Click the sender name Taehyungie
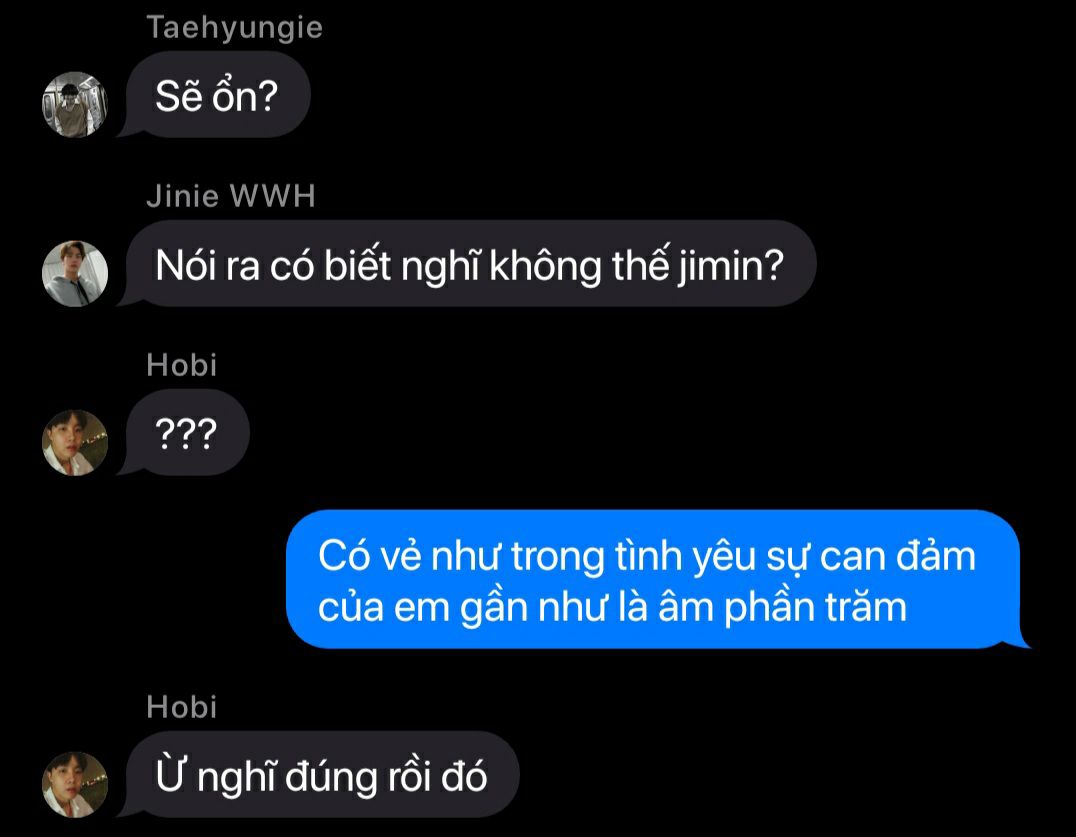Image resolution: width=1076 pixels, height=837 pixels. point(235,27)
